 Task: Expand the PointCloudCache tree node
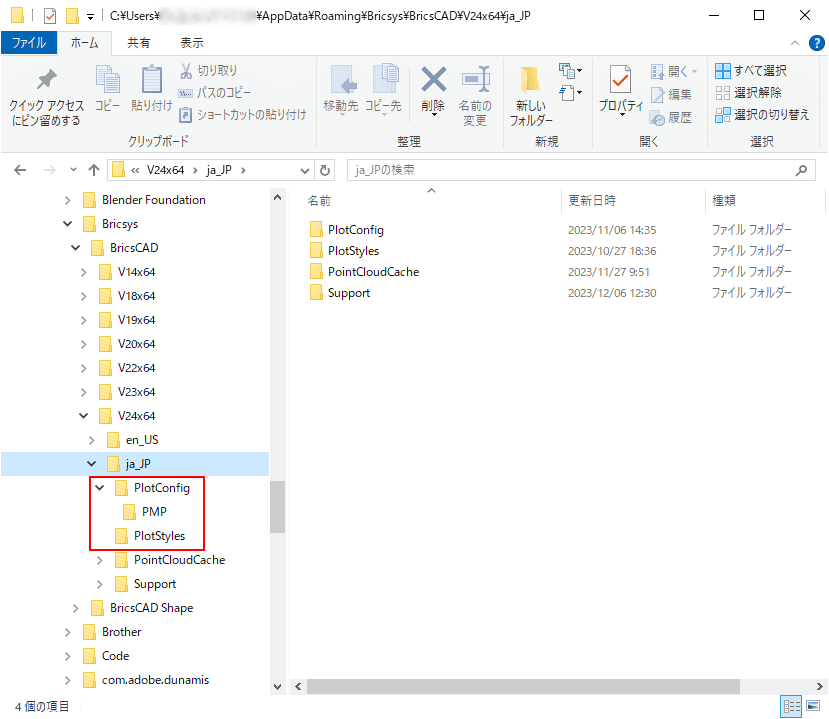[x=99, y=560]
